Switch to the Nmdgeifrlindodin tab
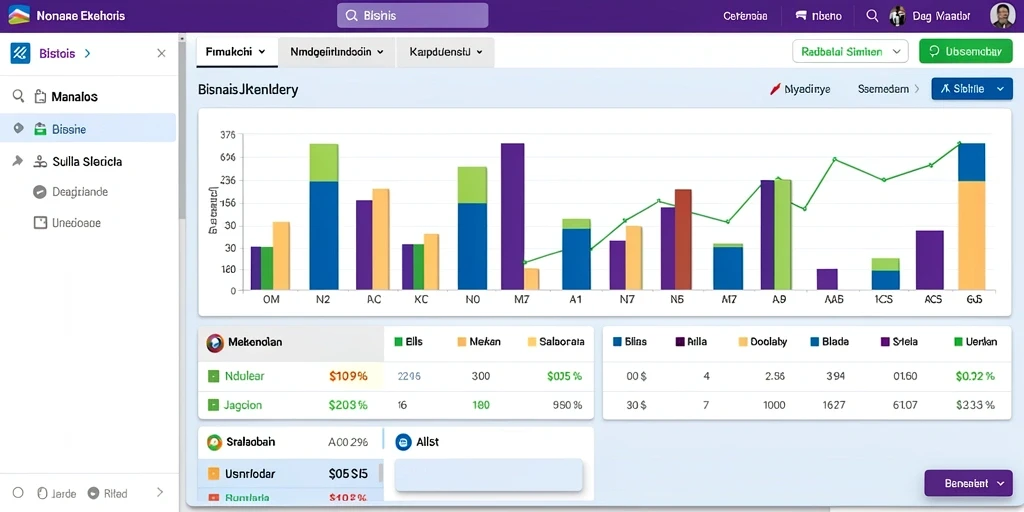 [336, 52]
